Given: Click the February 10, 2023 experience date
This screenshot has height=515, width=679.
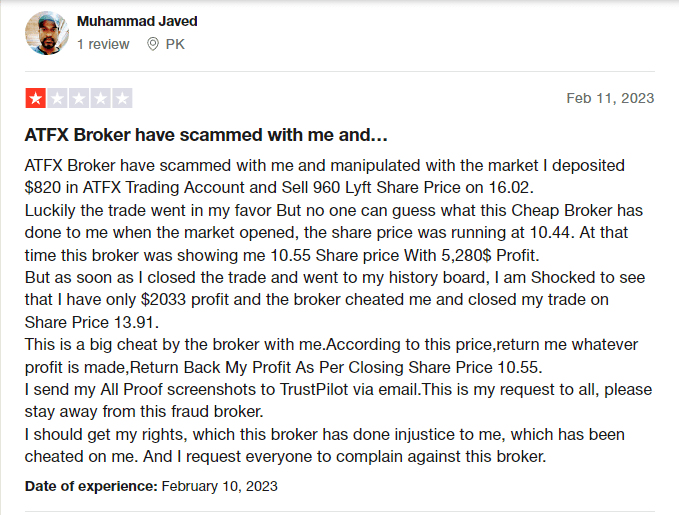Looking at the screenshot, I should pos(220,486).
